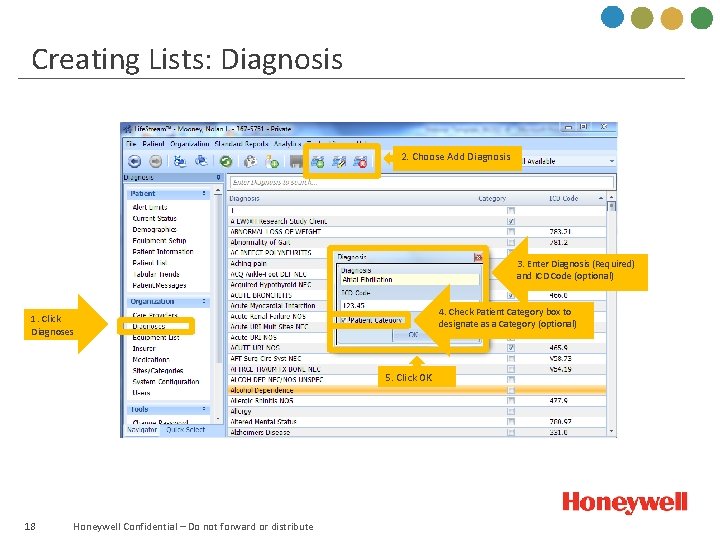Open Diagnoses under Organization

tap(149, 326)
